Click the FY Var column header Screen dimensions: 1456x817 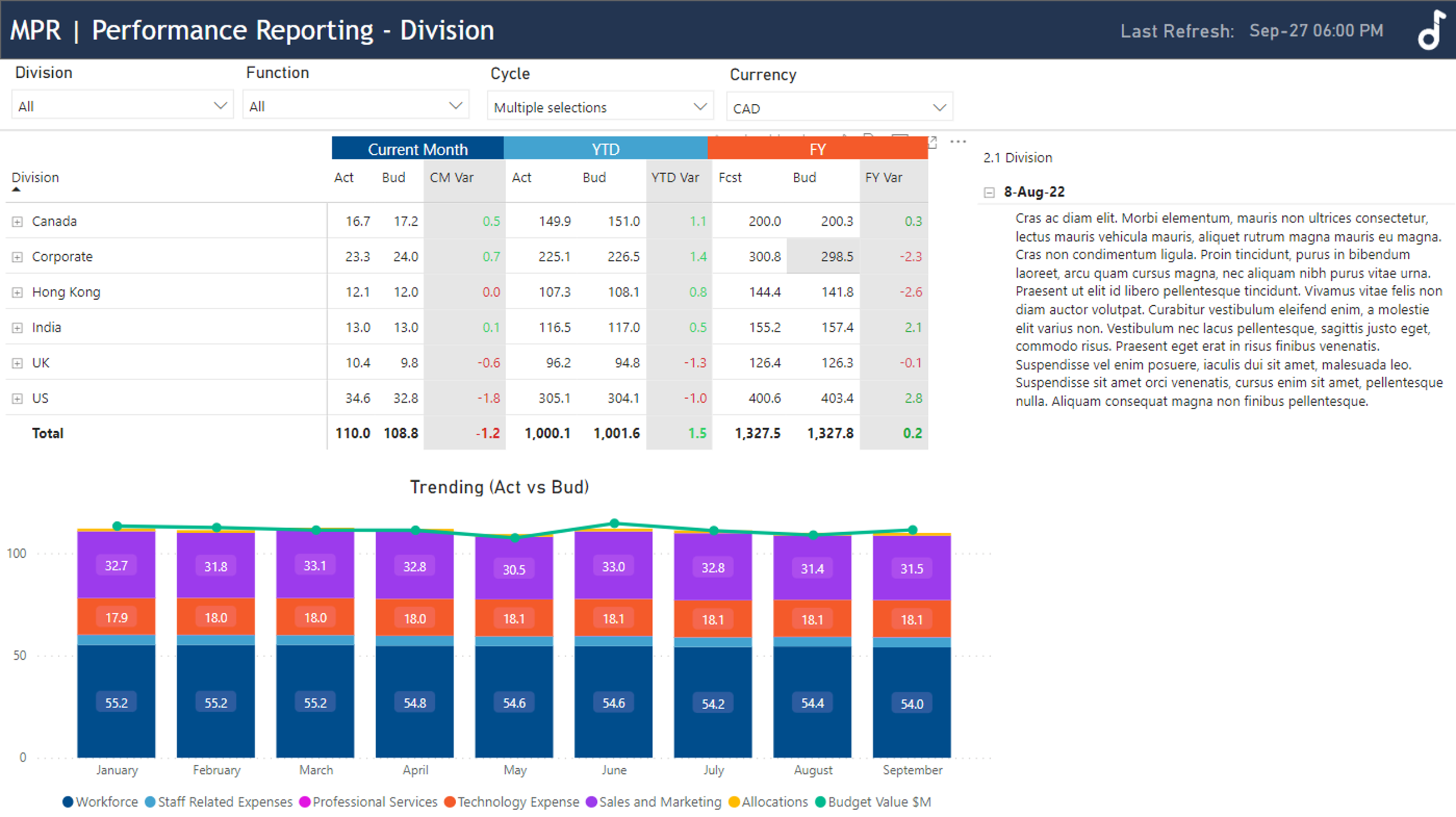pyautogui.click(x=883, y=178)
